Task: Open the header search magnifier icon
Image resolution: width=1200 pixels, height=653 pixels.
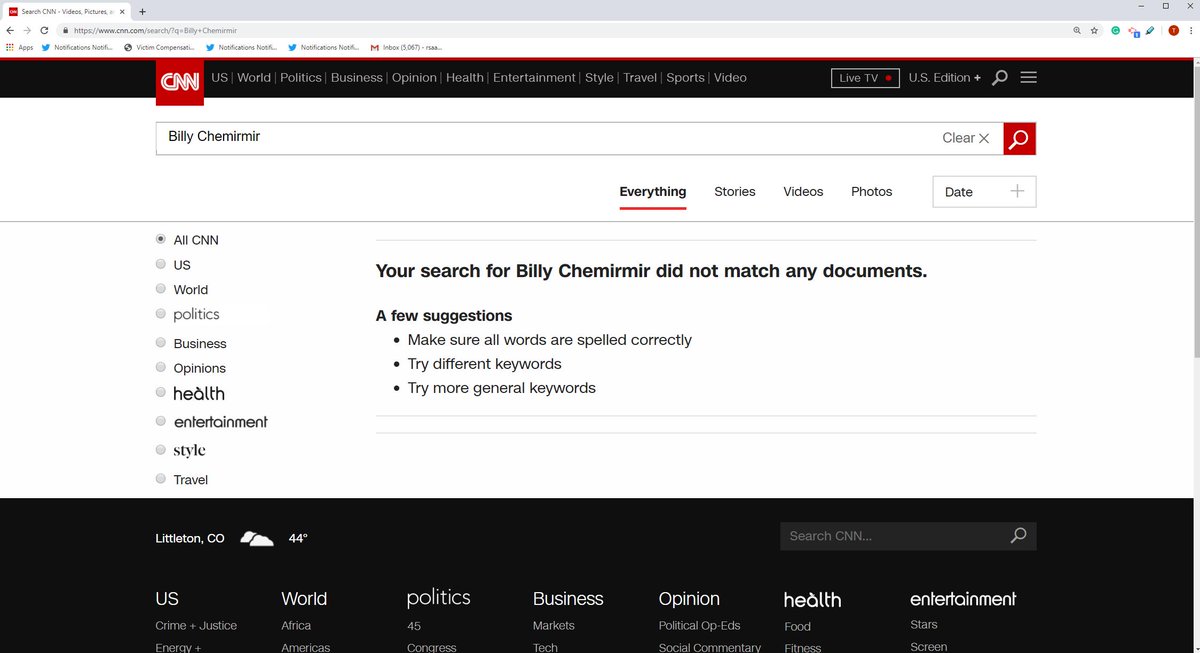Action: pyautogui.click(x=999, y=78)
